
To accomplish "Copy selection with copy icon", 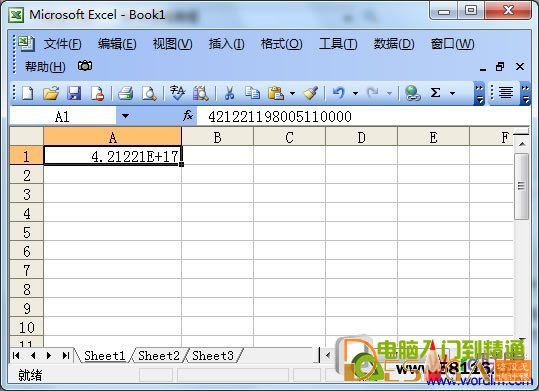I will pyautogui.click(x=252, y=93).
